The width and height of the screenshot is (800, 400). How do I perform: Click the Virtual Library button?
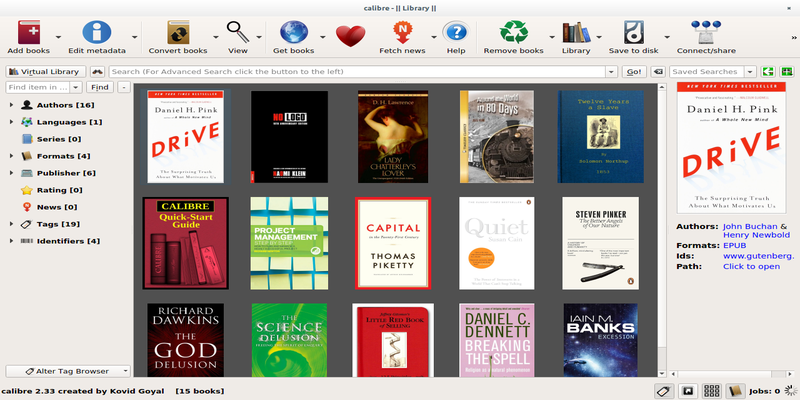pos(45,71)
